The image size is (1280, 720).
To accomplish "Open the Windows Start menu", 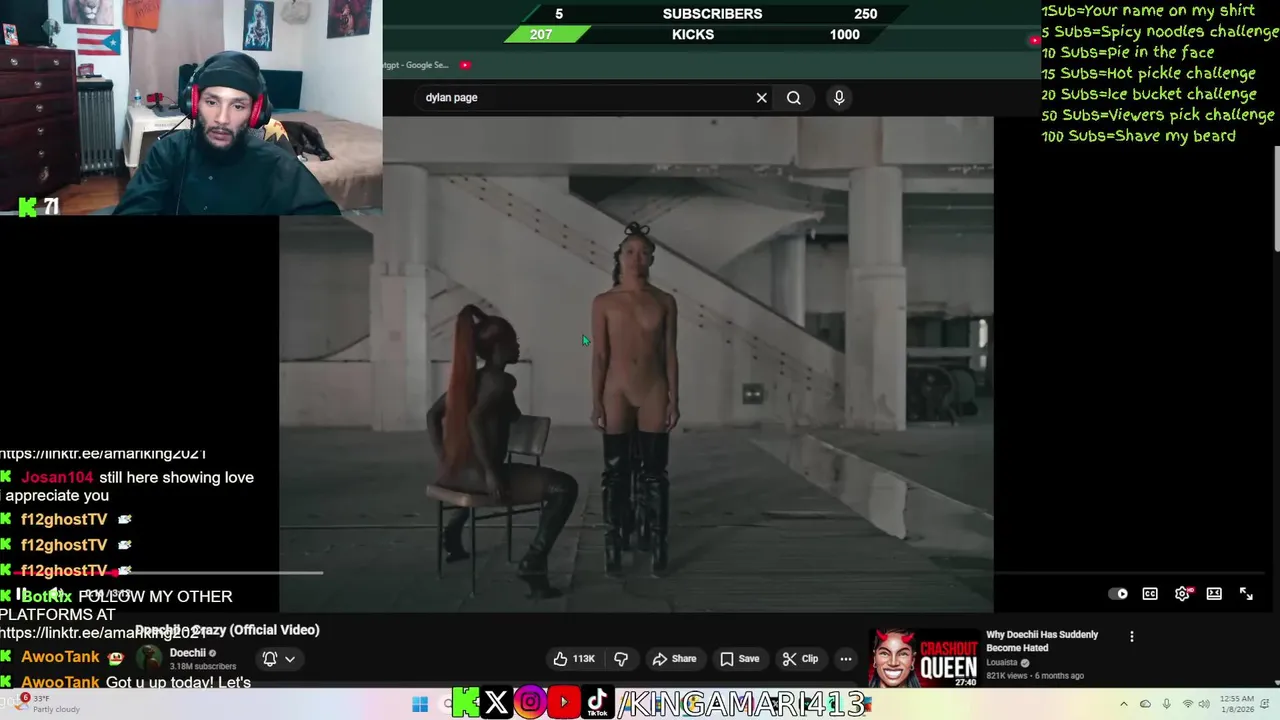I will 420,704.
